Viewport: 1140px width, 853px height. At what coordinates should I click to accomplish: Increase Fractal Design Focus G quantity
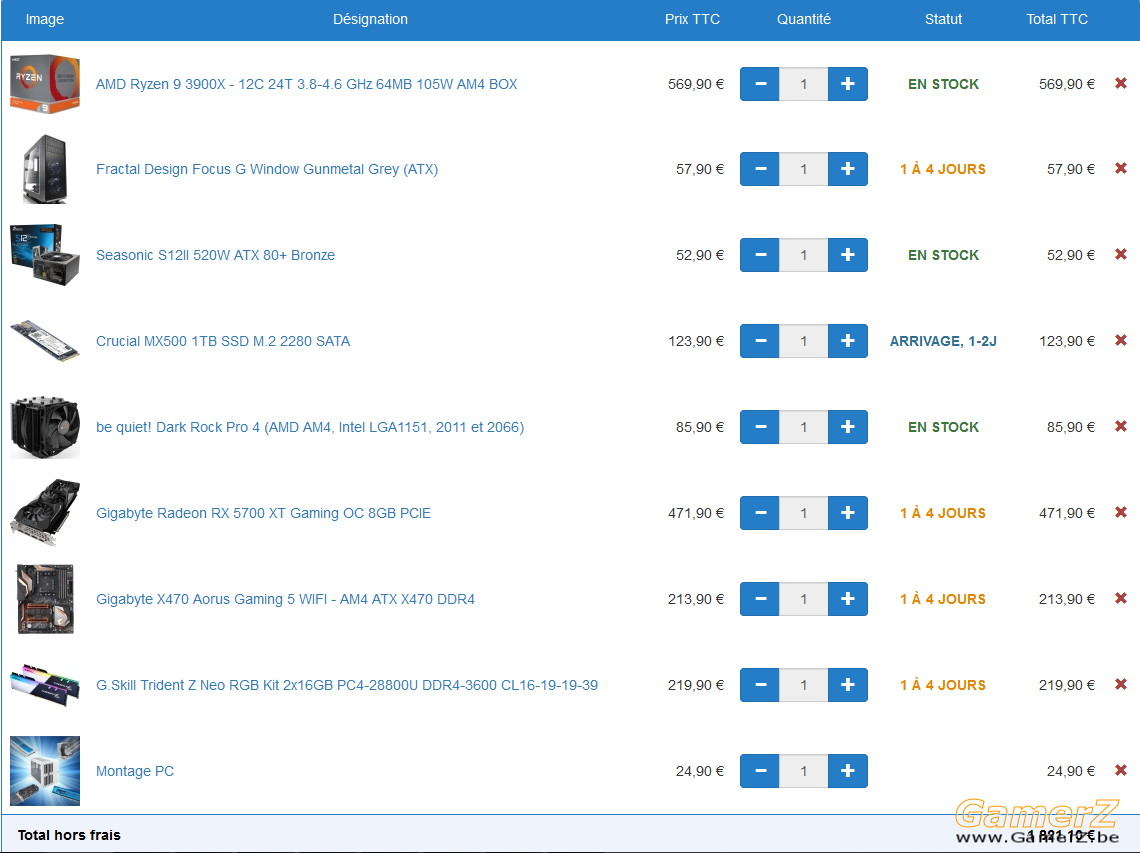[848, 169]
